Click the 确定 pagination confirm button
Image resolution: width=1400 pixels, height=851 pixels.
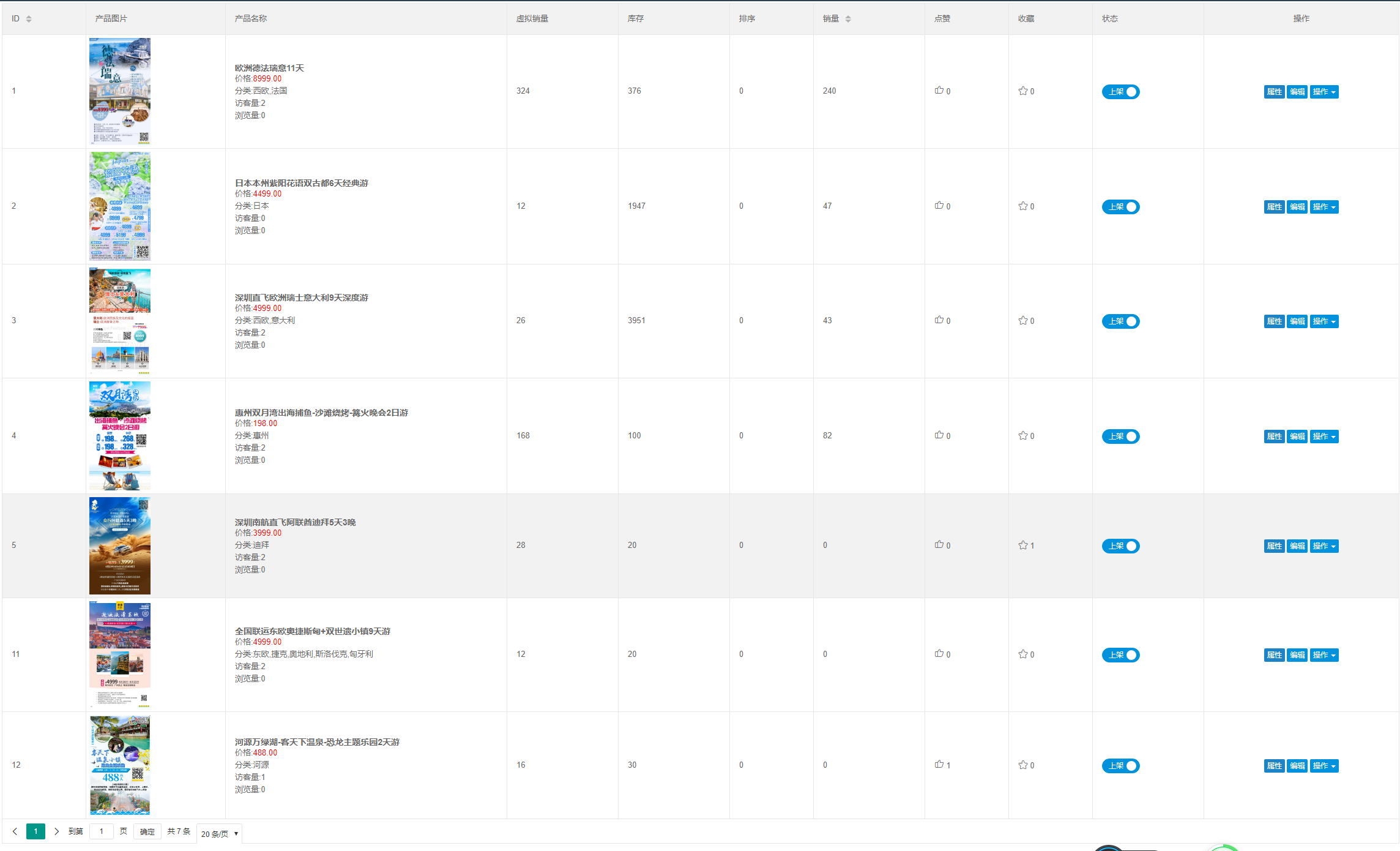coord(147,831)
